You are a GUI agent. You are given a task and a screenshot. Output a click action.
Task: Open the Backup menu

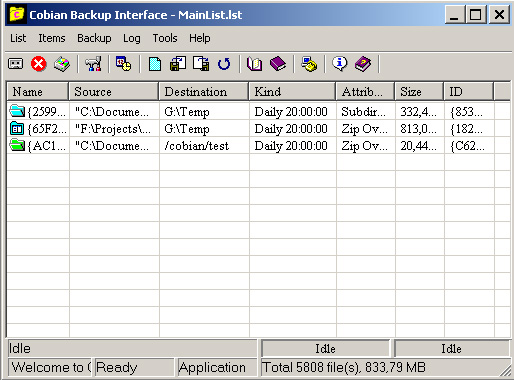pos(94,38)
